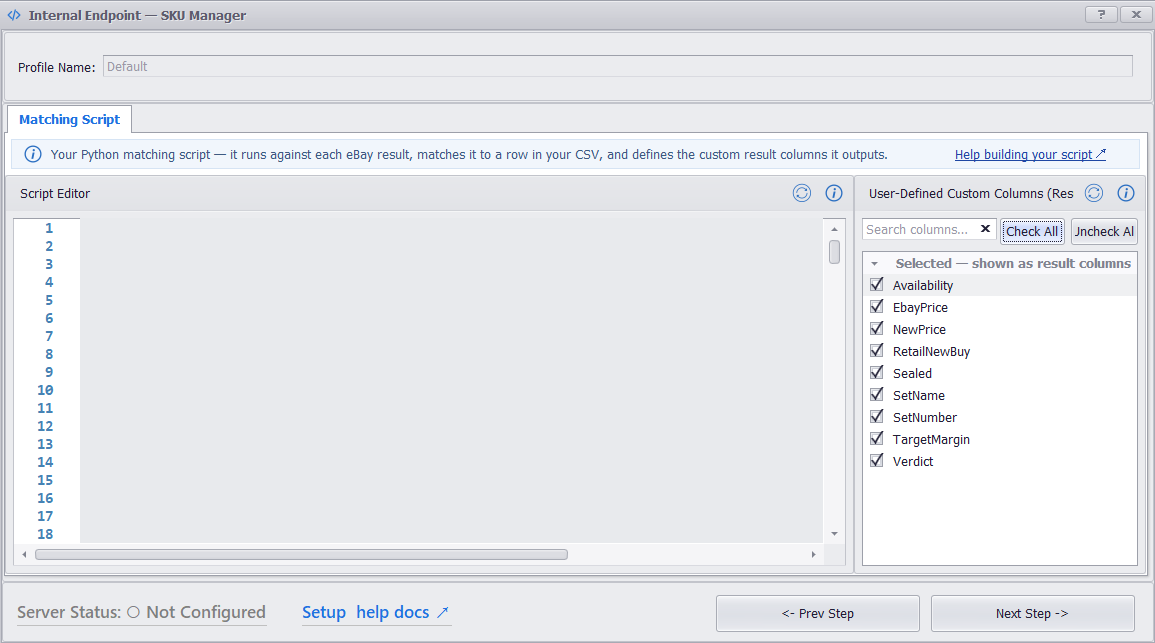1155x643 pixels.
Task: Disable the Verdict column checkbox
Action: coord(877,461)
